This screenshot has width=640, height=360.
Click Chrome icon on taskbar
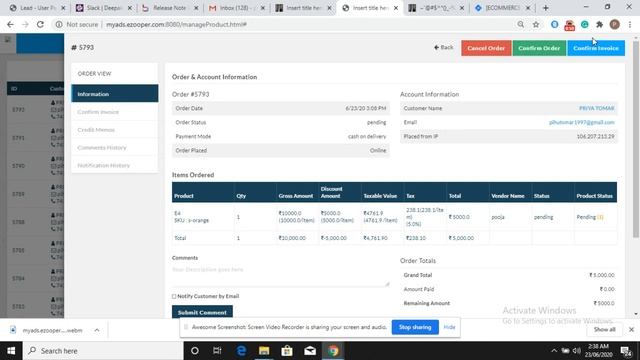333,351
